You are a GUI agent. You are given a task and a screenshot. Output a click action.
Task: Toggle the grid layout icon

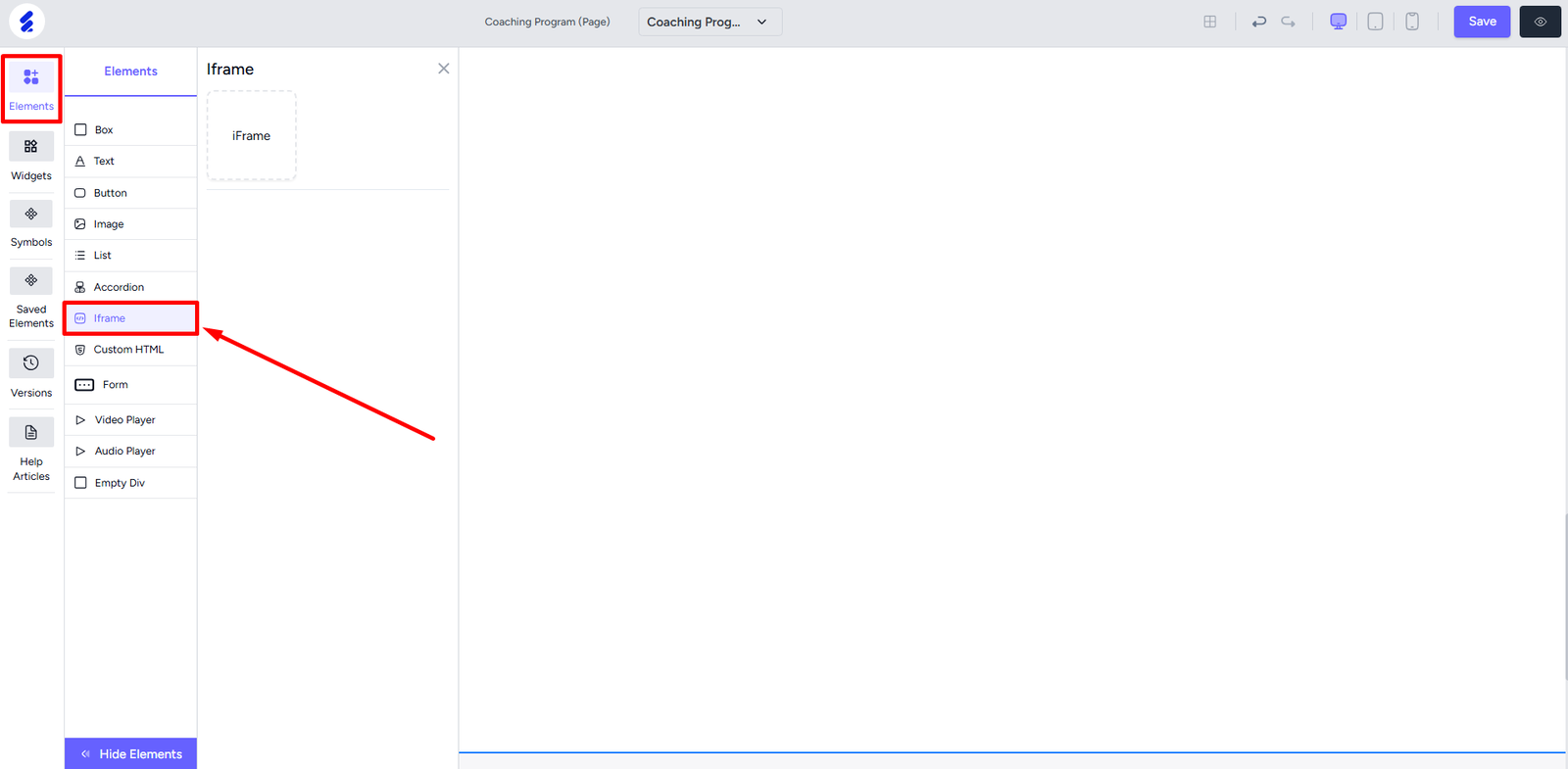coord(1210,22)
